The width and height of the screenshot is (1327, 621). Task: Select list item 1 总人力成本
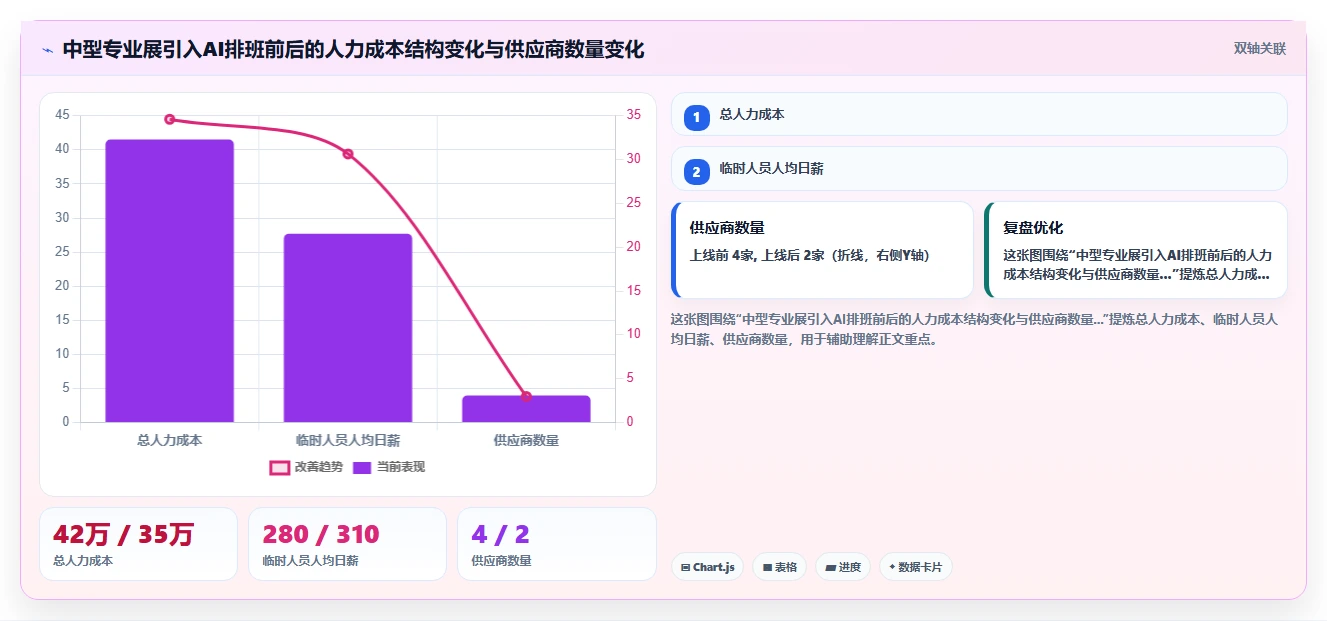coord(979,114)
